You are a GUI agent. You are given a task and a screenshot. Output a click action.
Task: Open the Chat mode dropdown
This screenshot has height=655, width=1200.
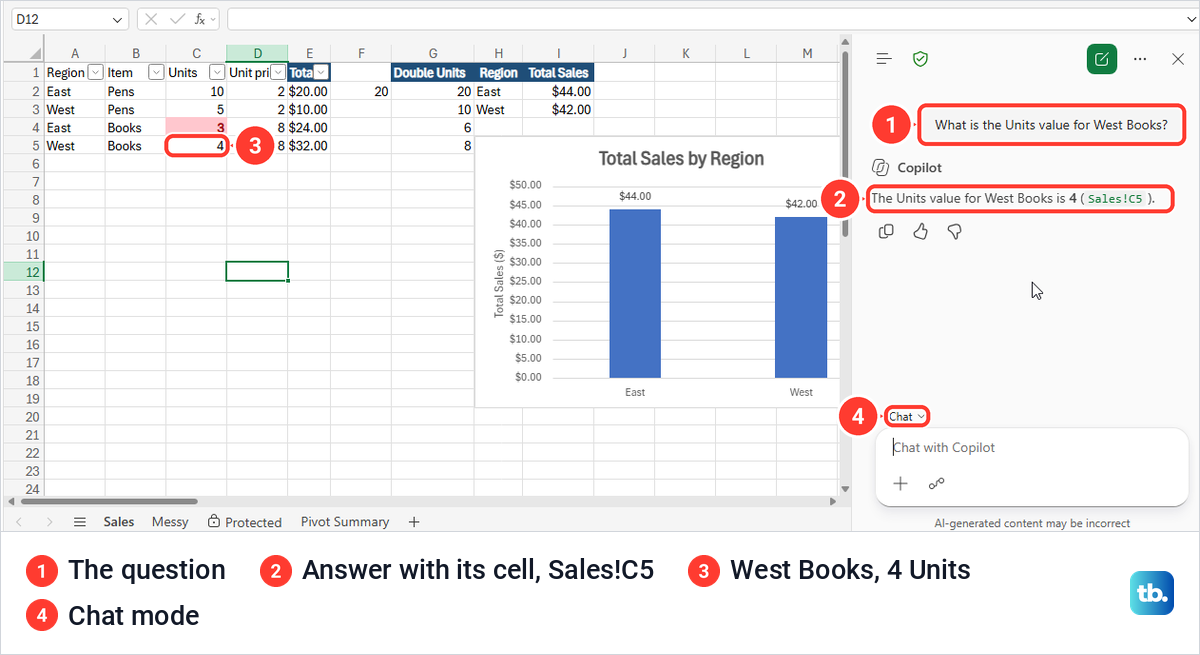click(x=908, y=416)
